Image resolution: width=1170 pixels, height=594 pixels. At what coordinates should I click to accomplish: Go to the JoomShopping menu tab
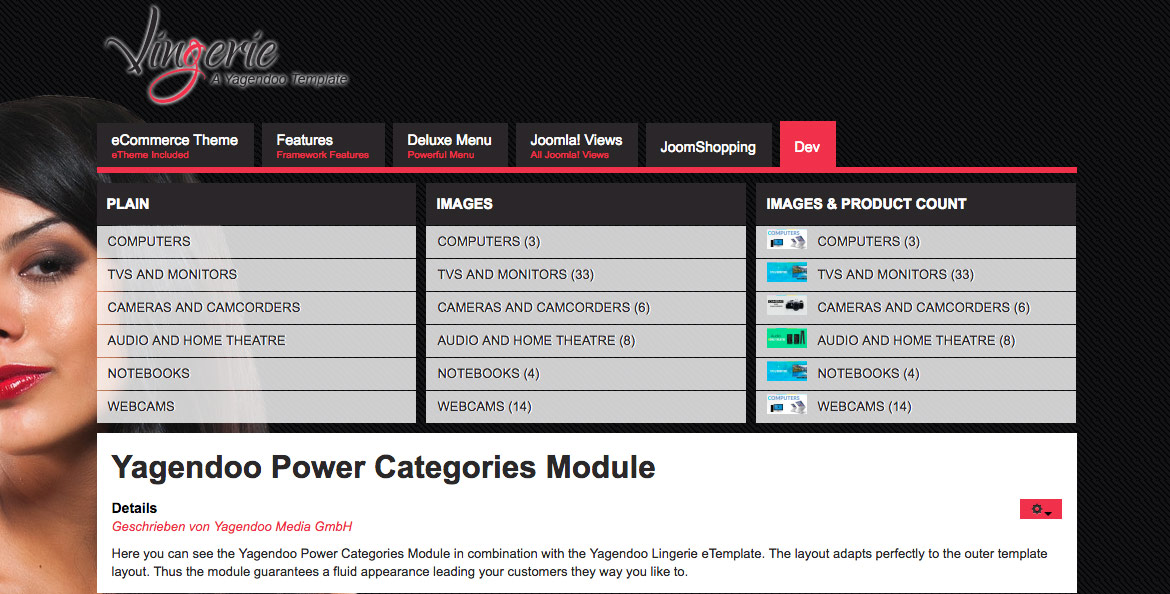point(708,147)
